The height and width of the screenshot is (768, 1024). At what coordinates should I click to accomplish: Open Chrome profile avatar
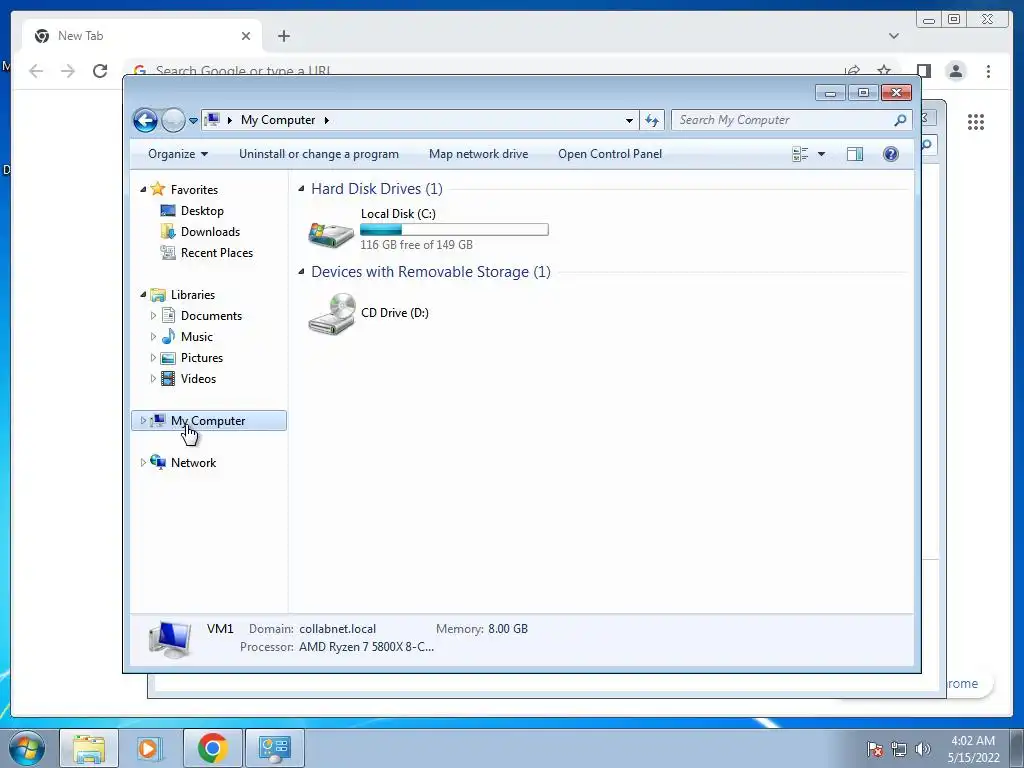(x=956, y=71)
